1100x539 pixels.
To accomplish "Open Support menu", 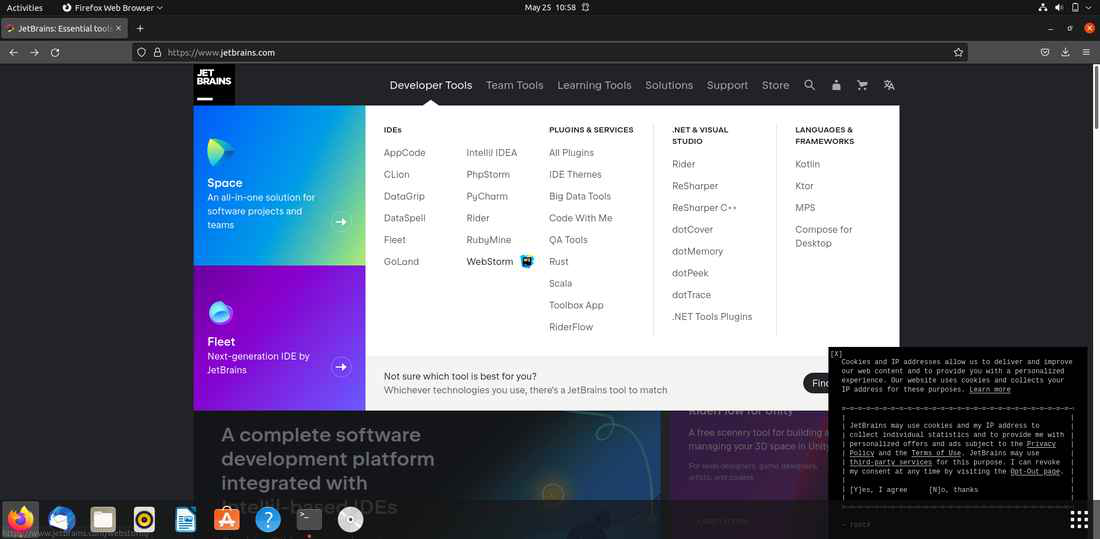I will tap(727, 85).
